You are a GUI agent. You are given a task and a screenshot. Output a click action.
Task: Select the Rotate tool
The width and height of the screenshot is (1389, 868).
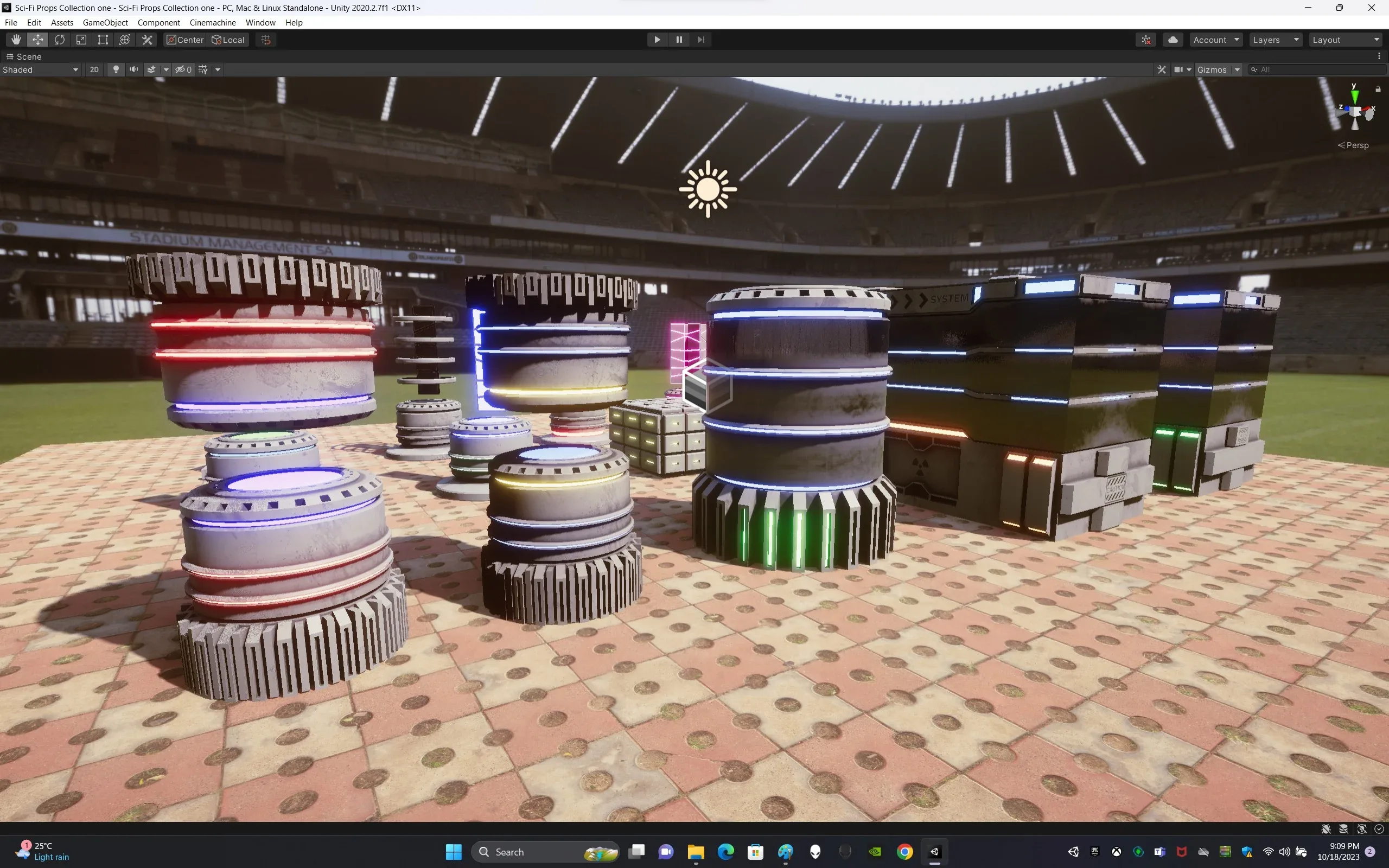click(60, 40)
